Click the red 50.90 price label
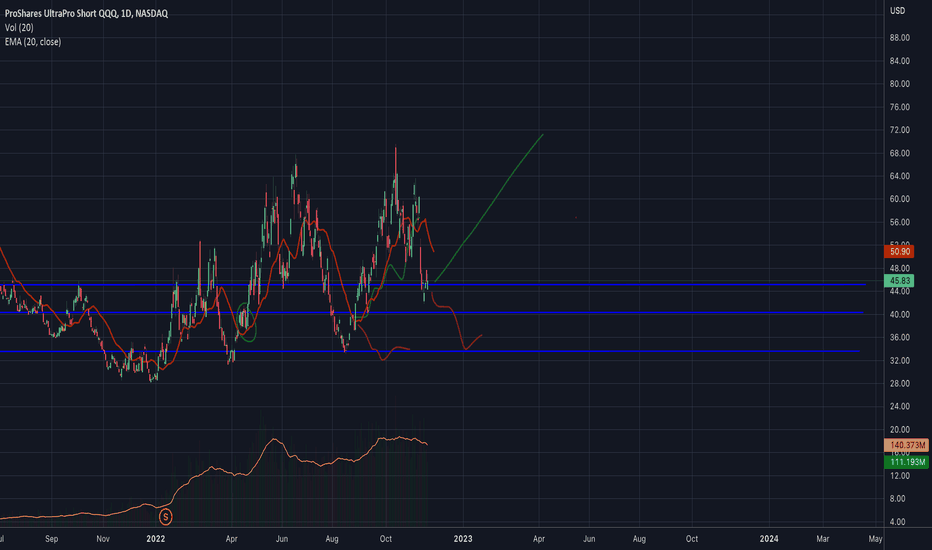 [899, 252]
